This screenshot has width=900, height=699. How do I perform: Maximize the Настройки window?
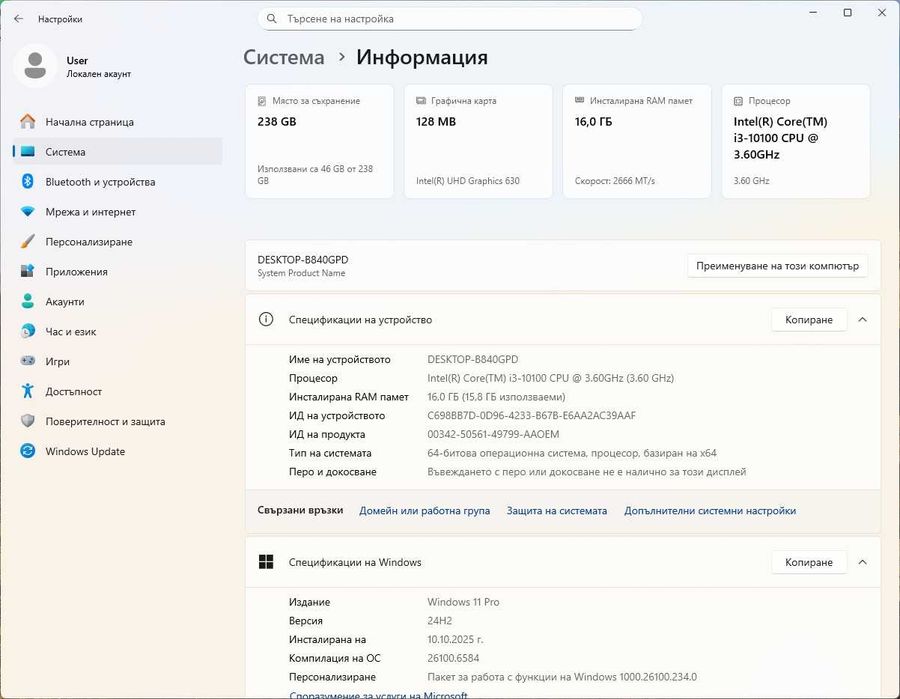coord(847,13)
